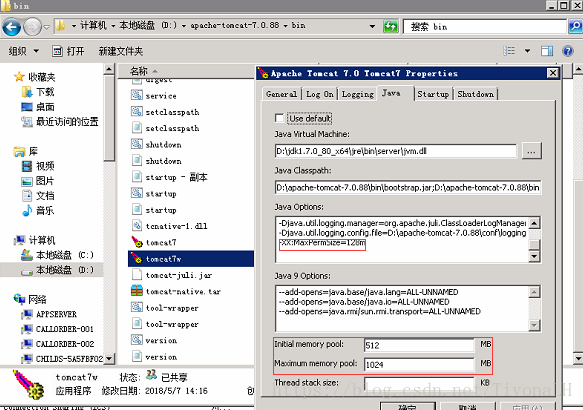This screenshot has width=583, height=410.
Task: Click Java 9 Options scrollbar down arrow
Action: (x=534, y=325)
